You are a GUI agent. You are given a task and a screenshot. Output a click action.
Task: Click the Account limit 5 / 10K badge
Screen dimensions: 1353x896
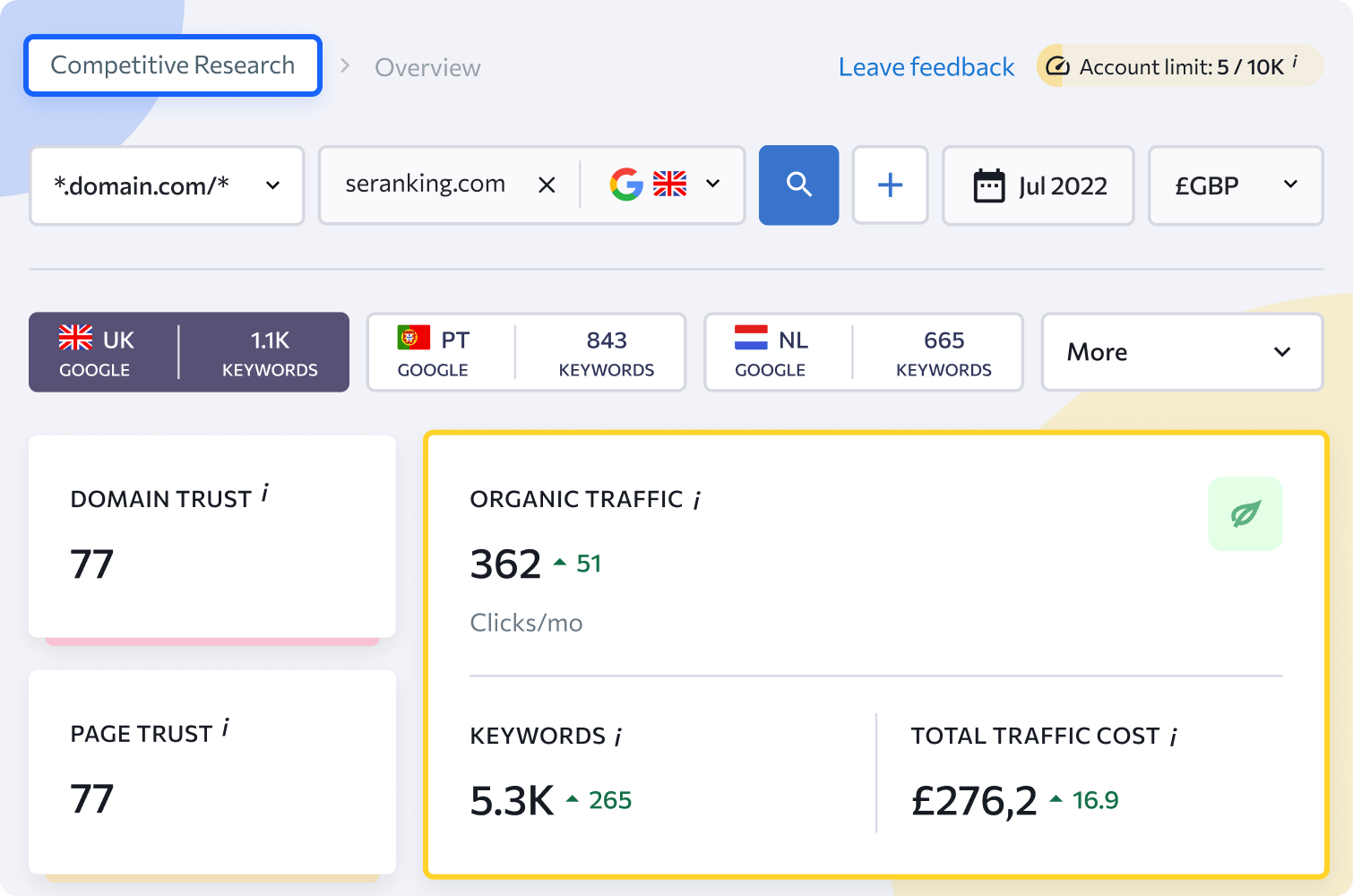click(x=1180, y=65)
